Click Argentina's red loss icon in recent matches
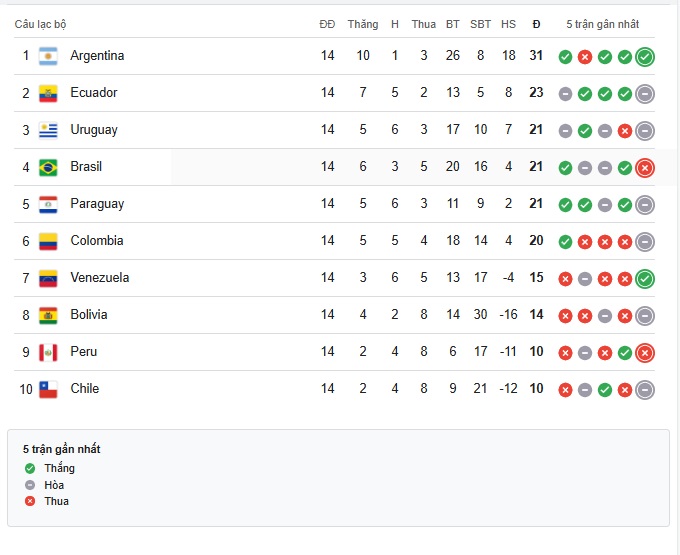Screen dimensions: 680x555 585,57
